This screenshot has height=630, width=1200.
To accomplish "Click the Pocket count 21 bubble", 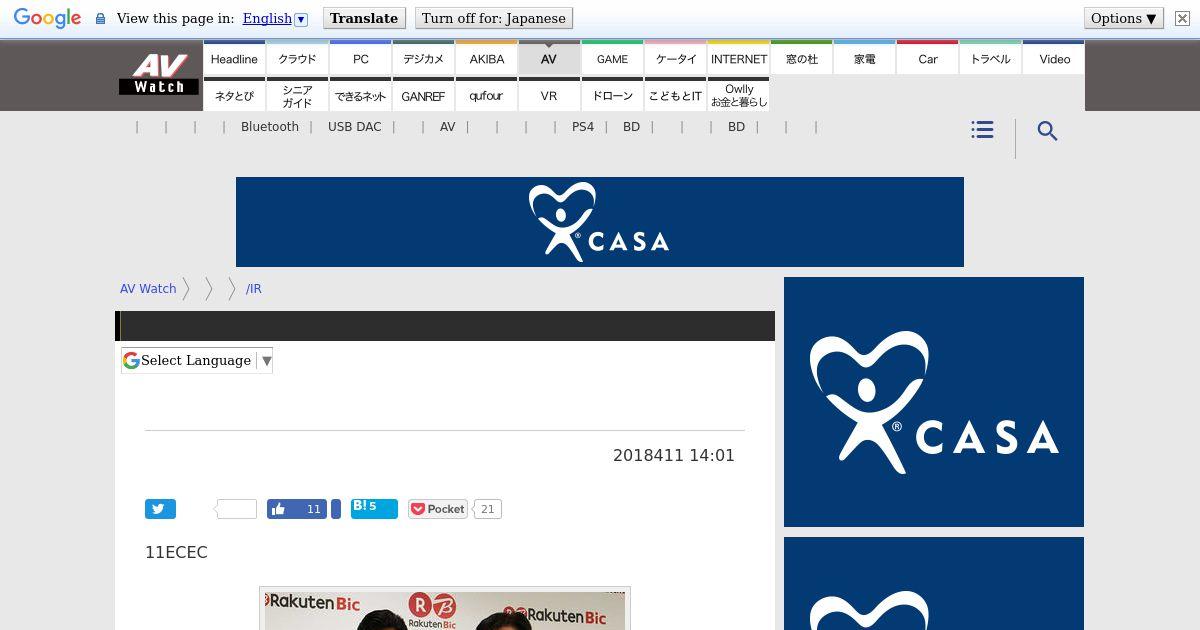I will [x=487, y=509].
